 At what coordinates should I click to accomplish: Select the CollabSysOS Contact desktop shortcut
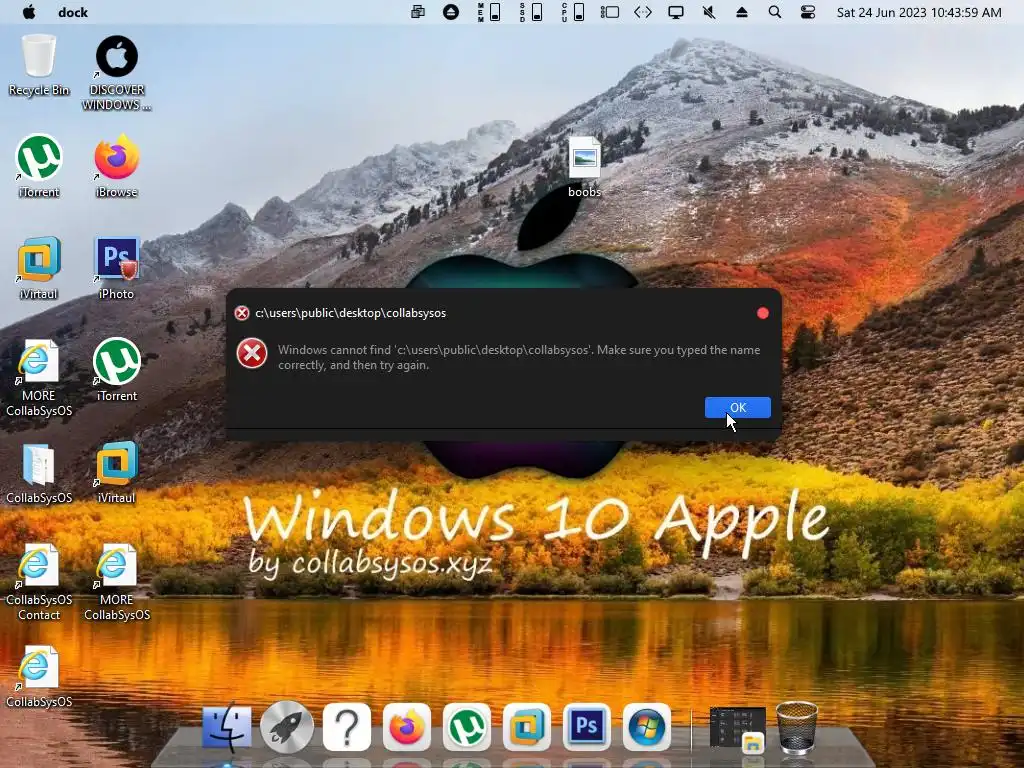[39, 582]
